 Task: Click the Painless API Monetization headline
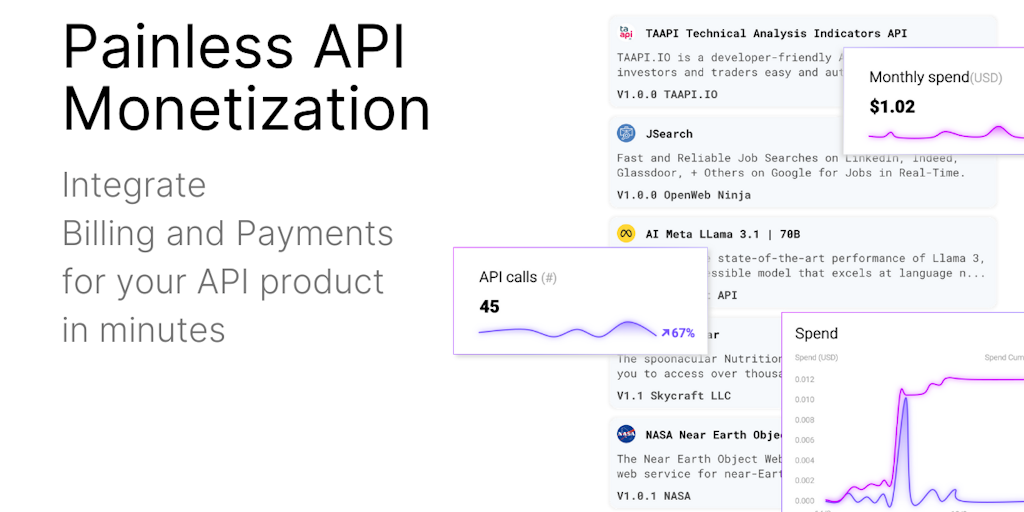pos(246,77)
